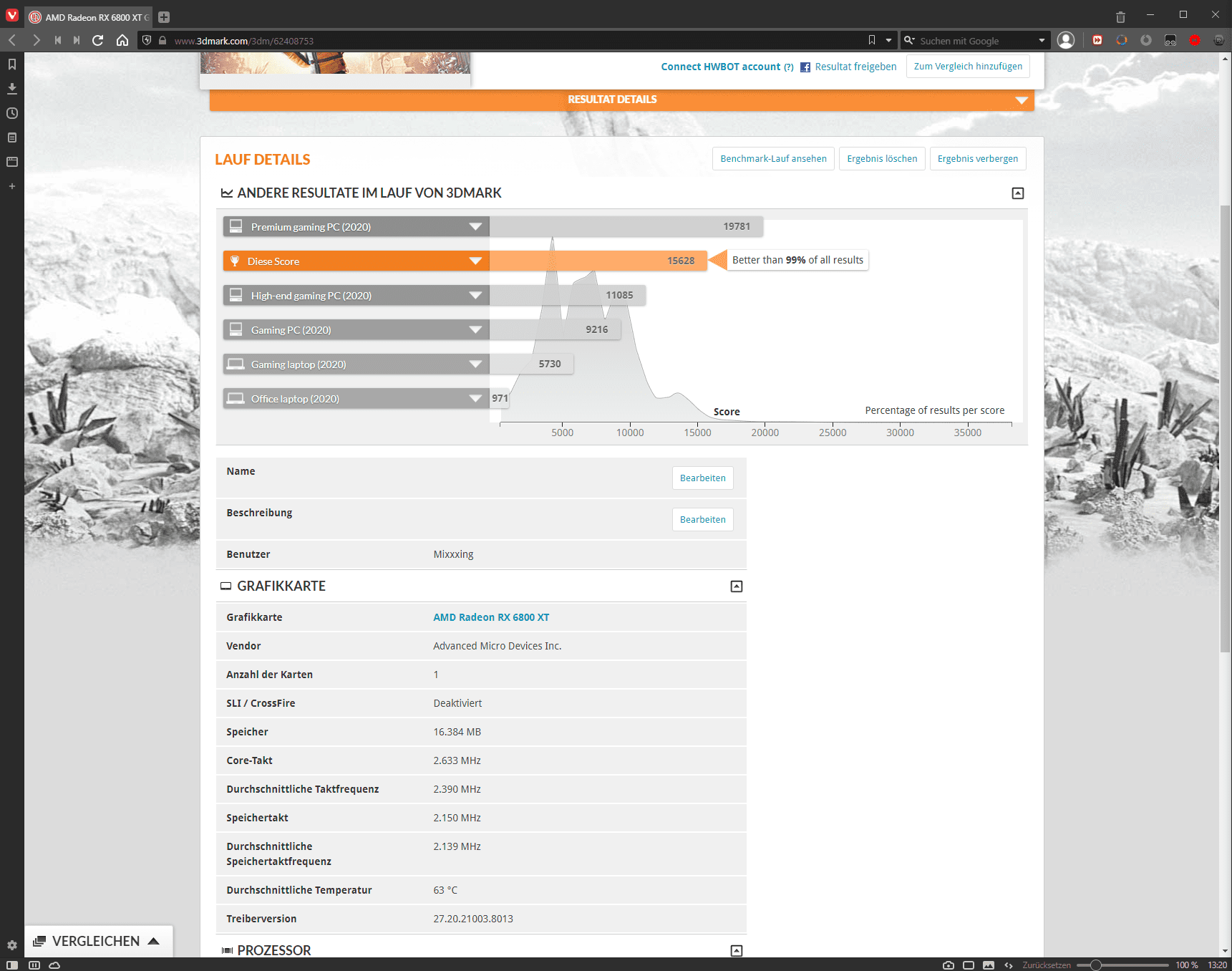This screenshot has width=1232, height=971.
Task: Open closed tabs trash can
Action: [x=1120, y=17]
